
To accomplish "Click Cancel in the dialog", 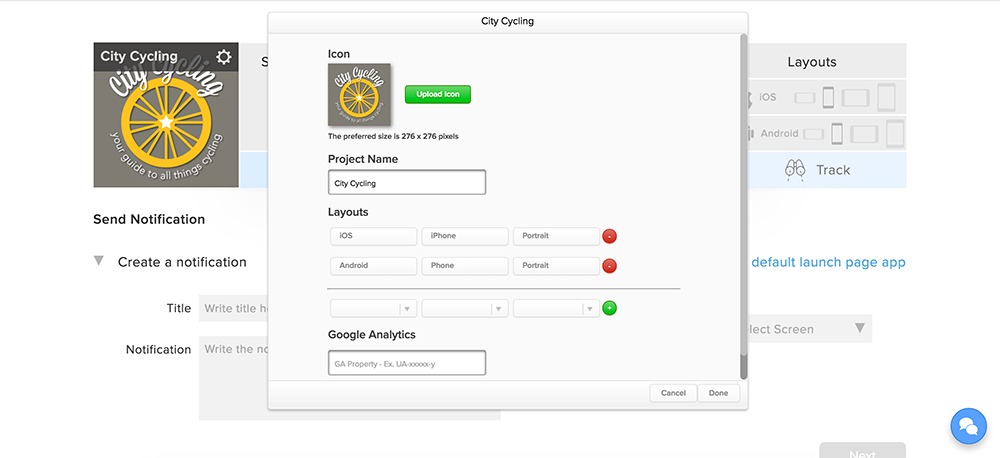I will click(673, 393).
